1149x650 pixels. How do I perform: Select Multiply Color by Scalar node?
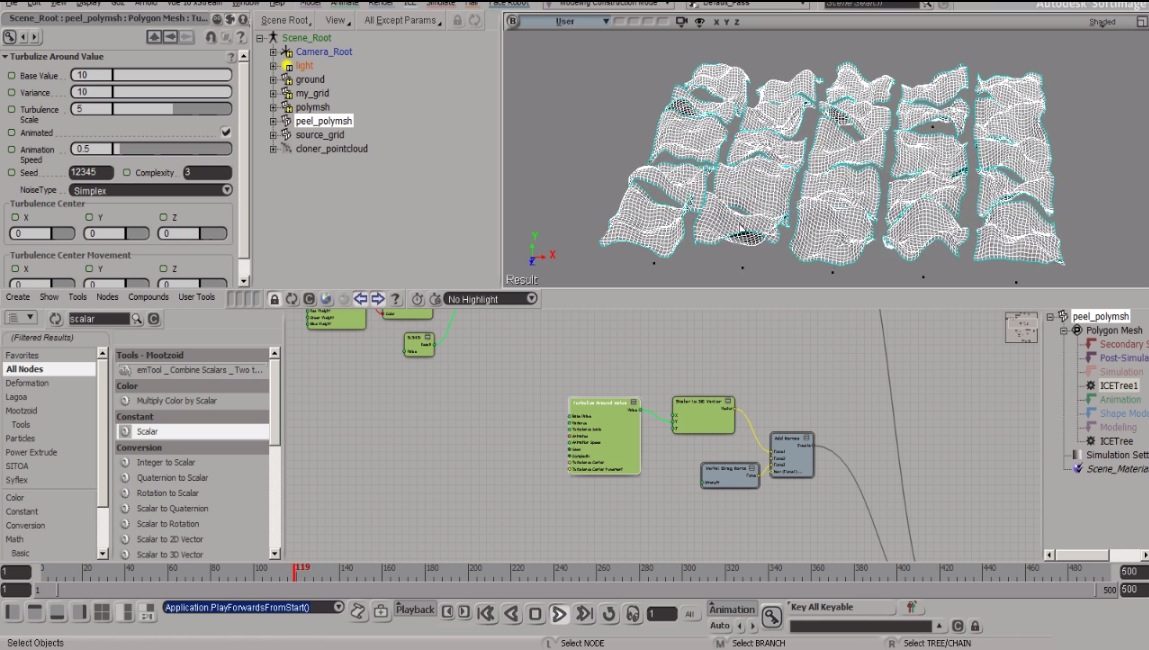tap(176, 401)
